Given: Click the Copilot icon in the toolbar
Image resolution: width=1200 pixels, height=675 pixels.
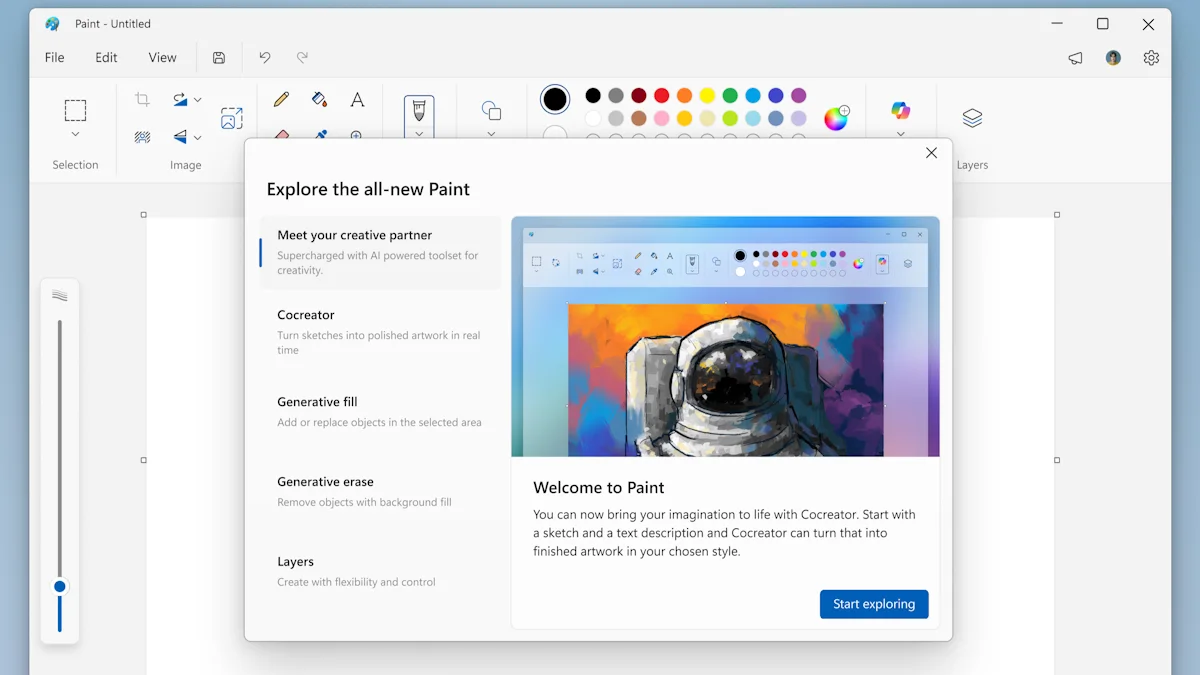Looking at the screenshot, I should (900, 110).
